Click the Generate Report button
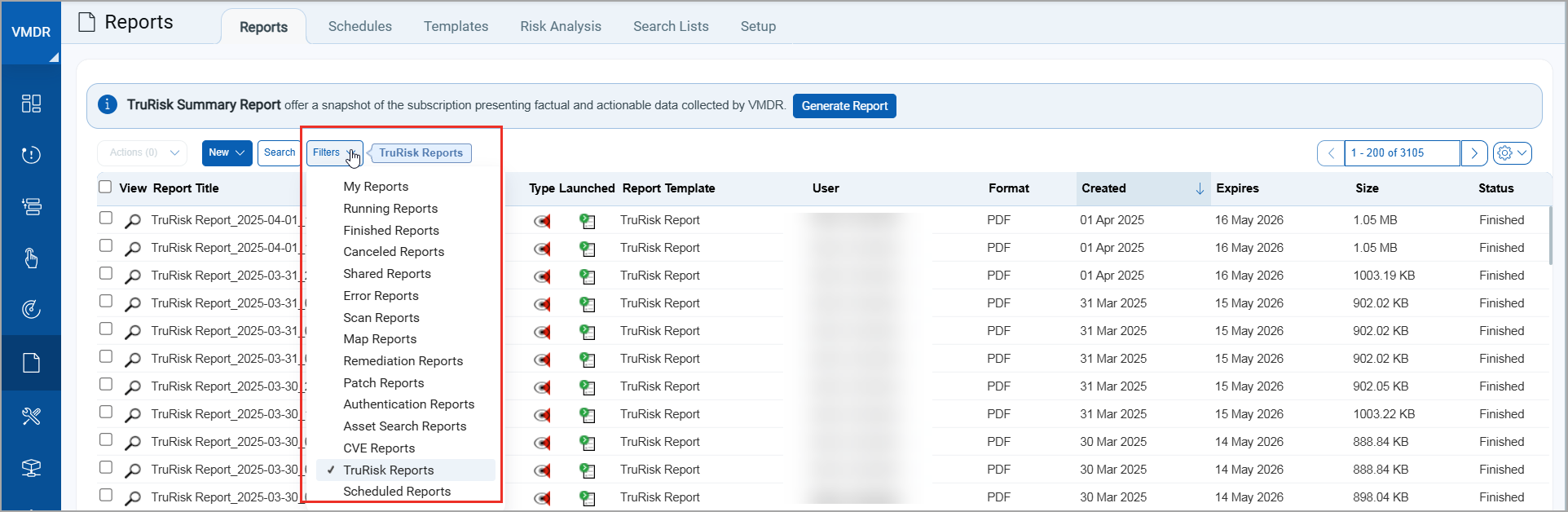 click(844, 106)
